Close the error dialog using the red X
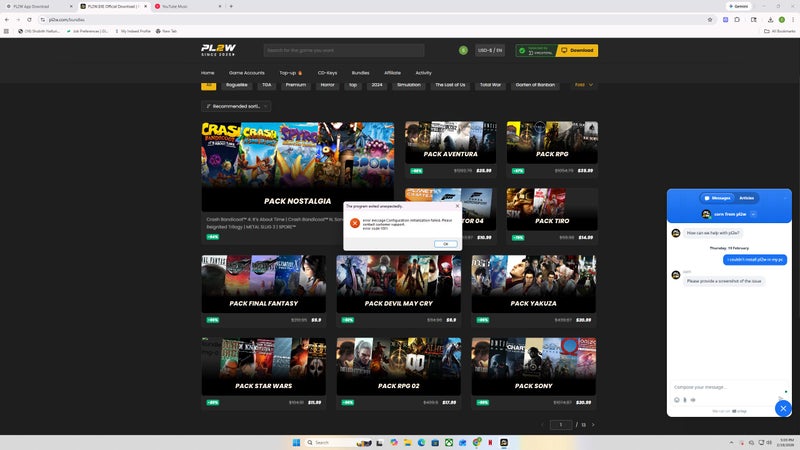 (457, 205)
